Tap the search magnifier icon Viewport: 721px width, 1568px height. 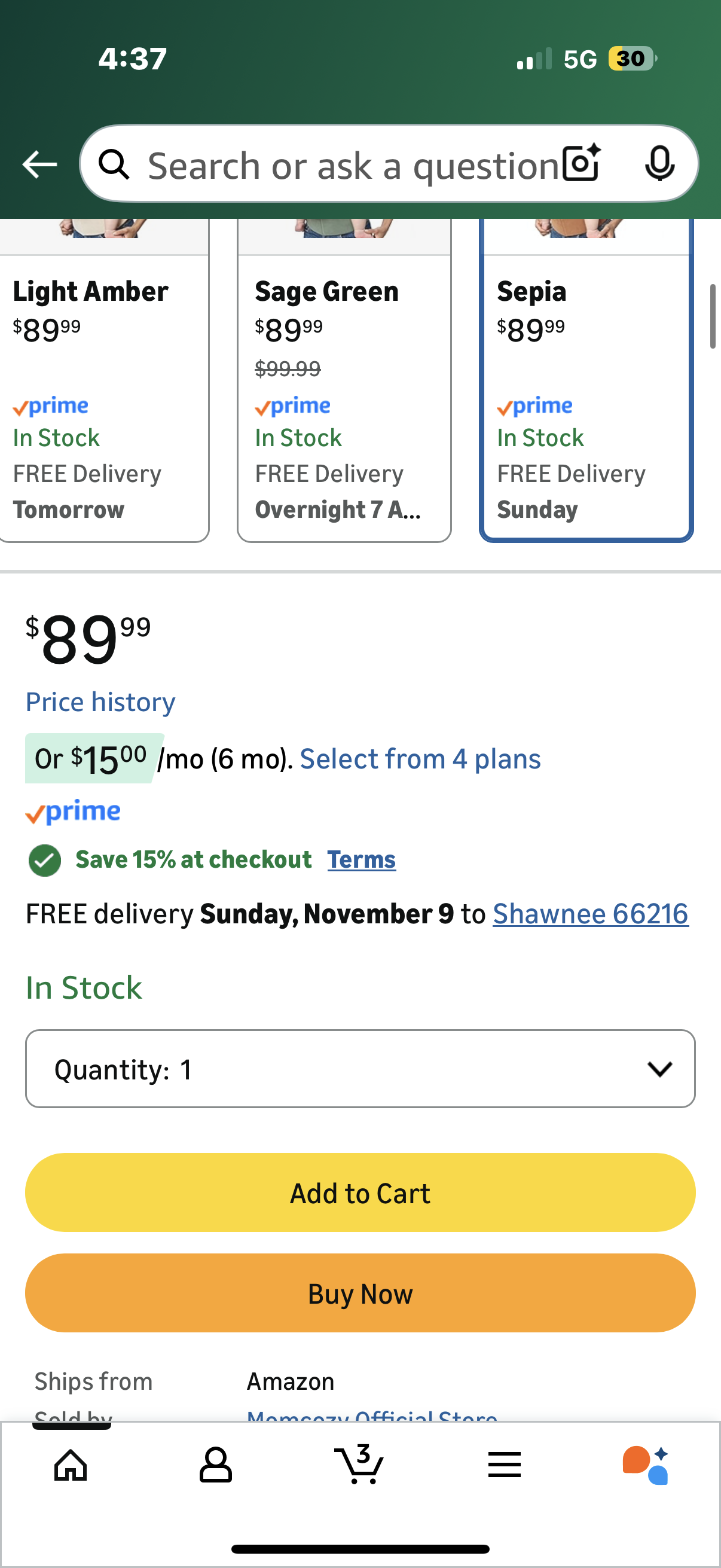click(x=114, y=164)
